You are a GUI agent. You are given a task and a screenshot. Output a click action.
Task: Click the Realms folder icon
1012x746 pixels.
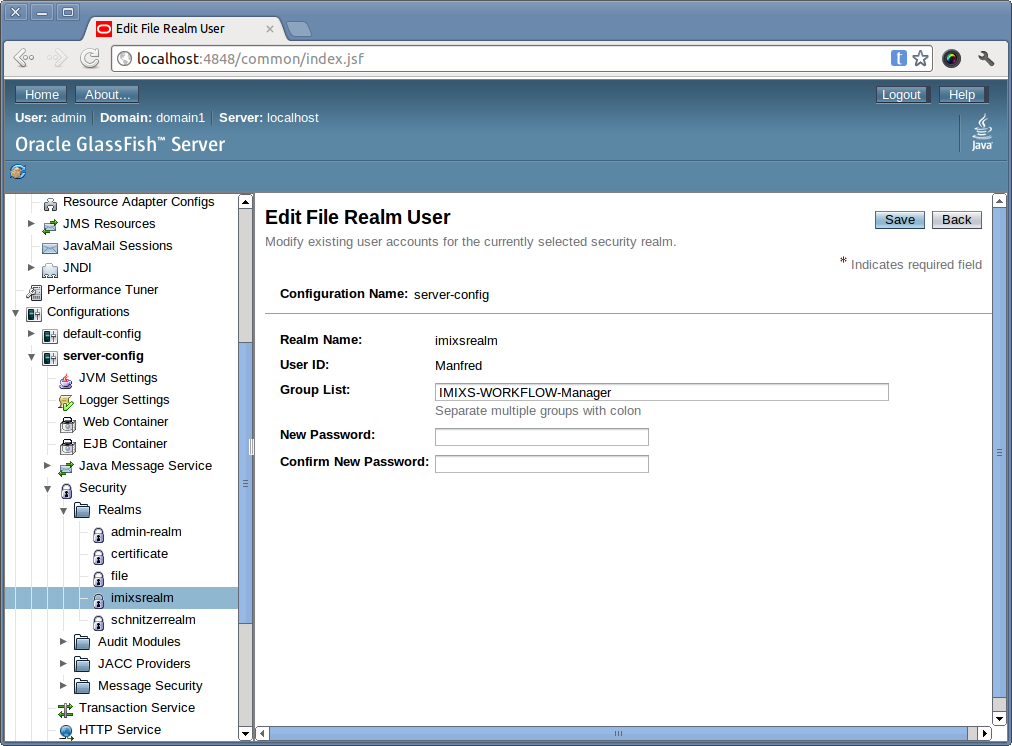pyautogui.click(x=82, y=510)
